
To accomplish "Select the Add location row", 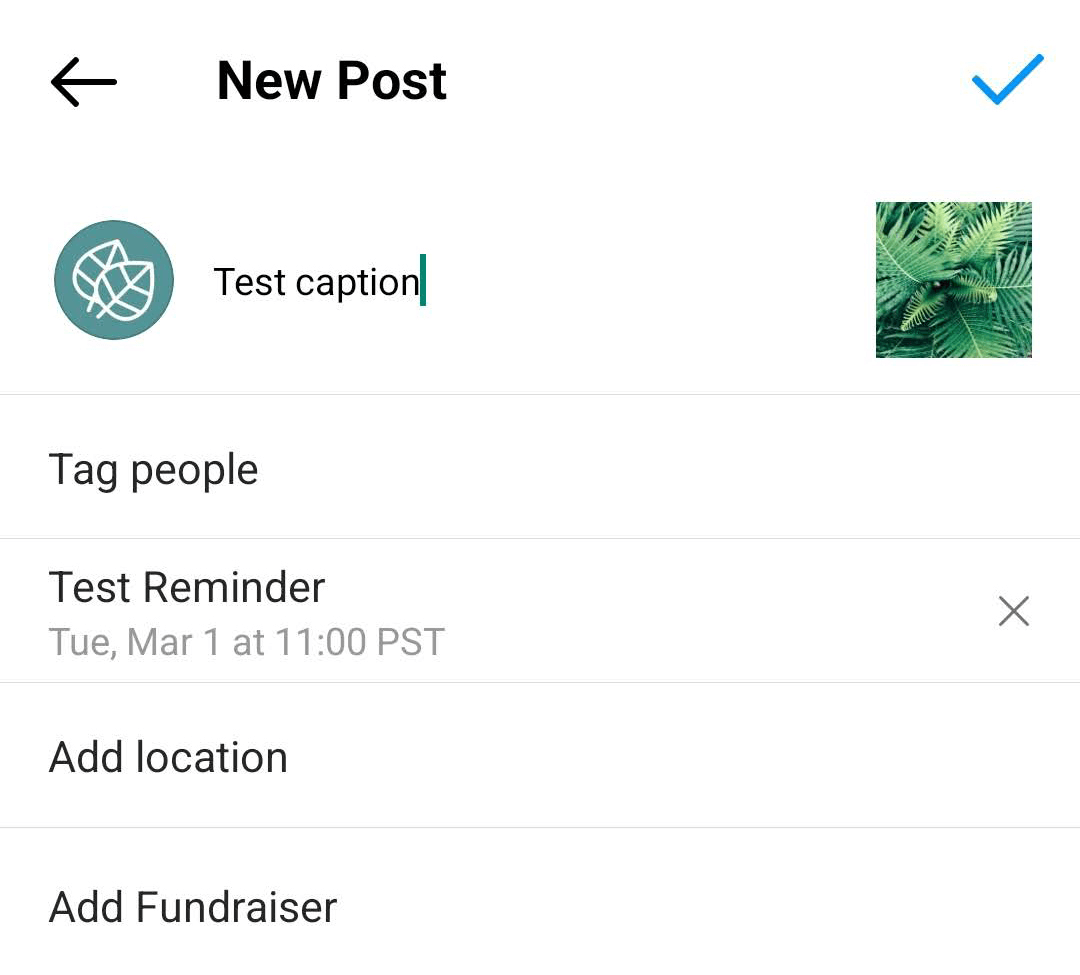I will click(x=540, y=755).
